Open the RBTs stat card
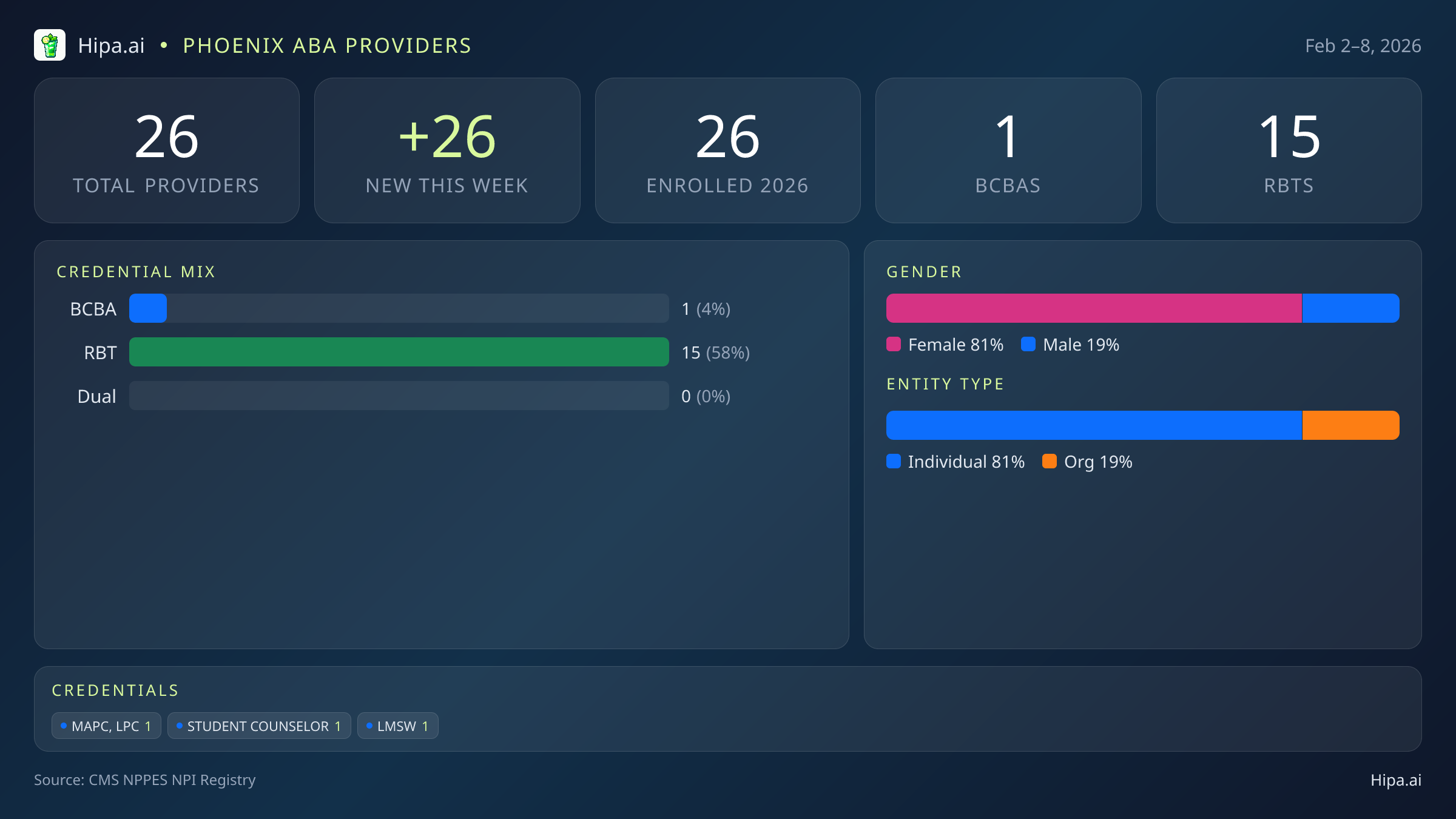 [x=1289, y=150]
